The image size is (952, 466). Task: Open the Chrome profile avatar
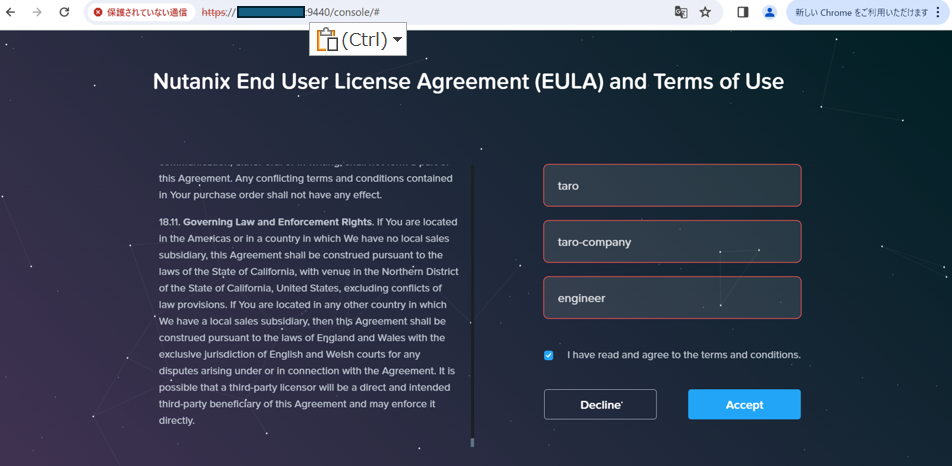point(770,12)
